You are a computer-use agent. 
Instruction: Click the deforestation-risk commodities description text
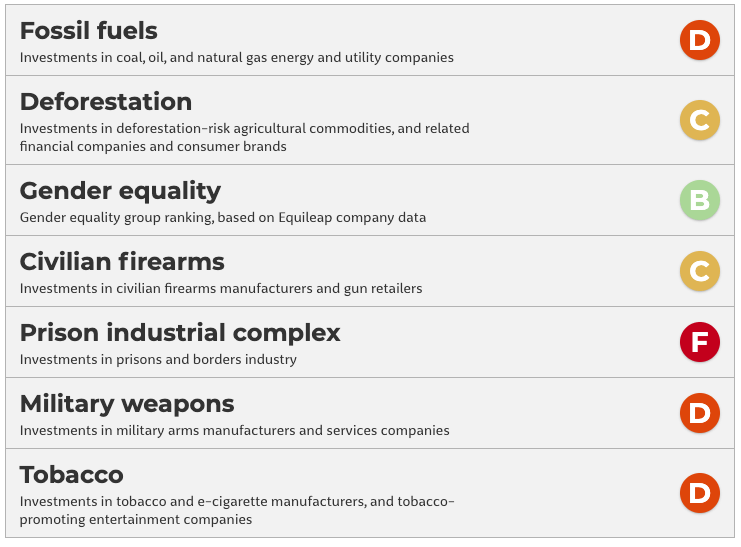coord(245,137)
